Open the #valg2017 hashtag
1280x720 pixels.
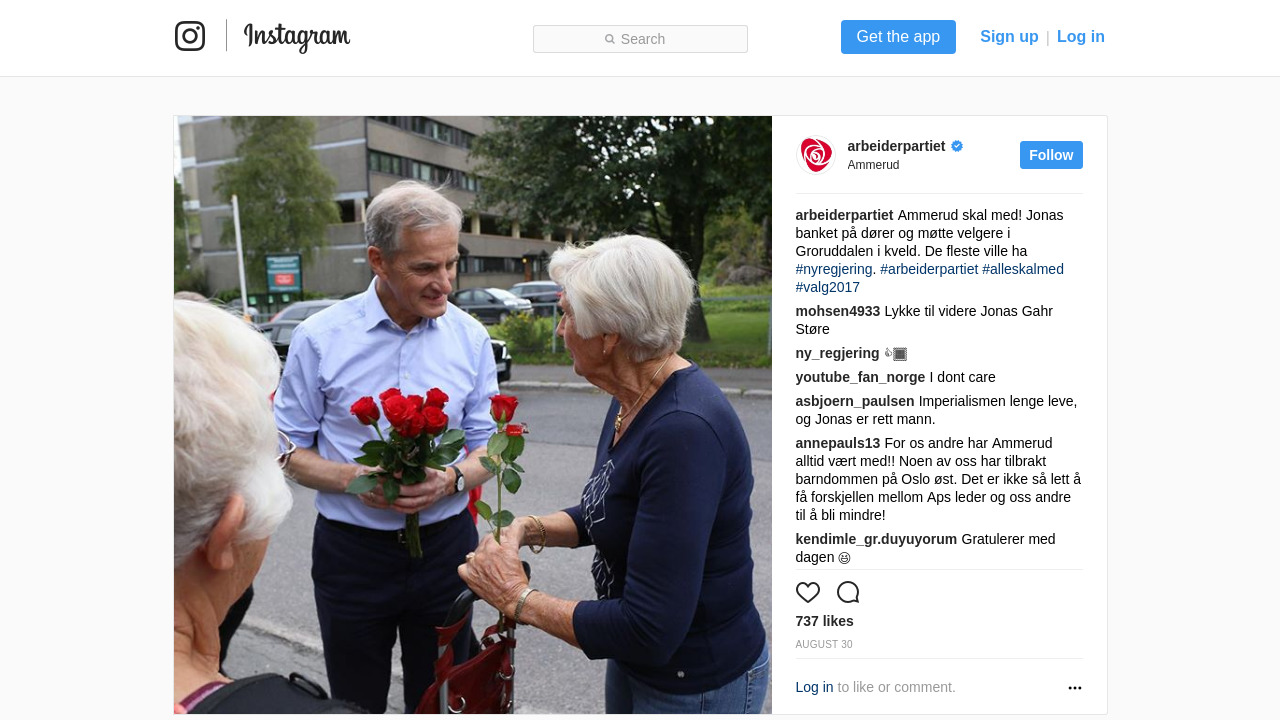point(828,287)
